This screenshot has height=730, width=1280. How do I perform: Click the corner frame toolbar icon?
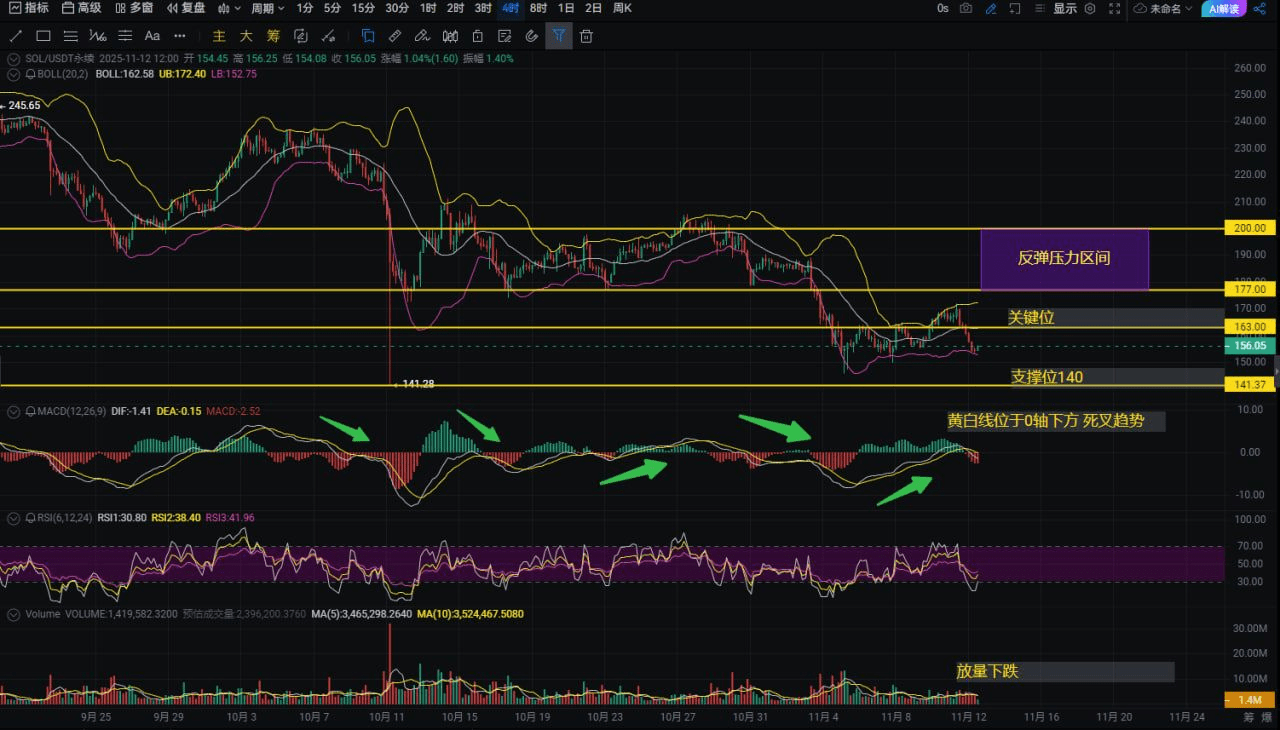click(1015, 8)
